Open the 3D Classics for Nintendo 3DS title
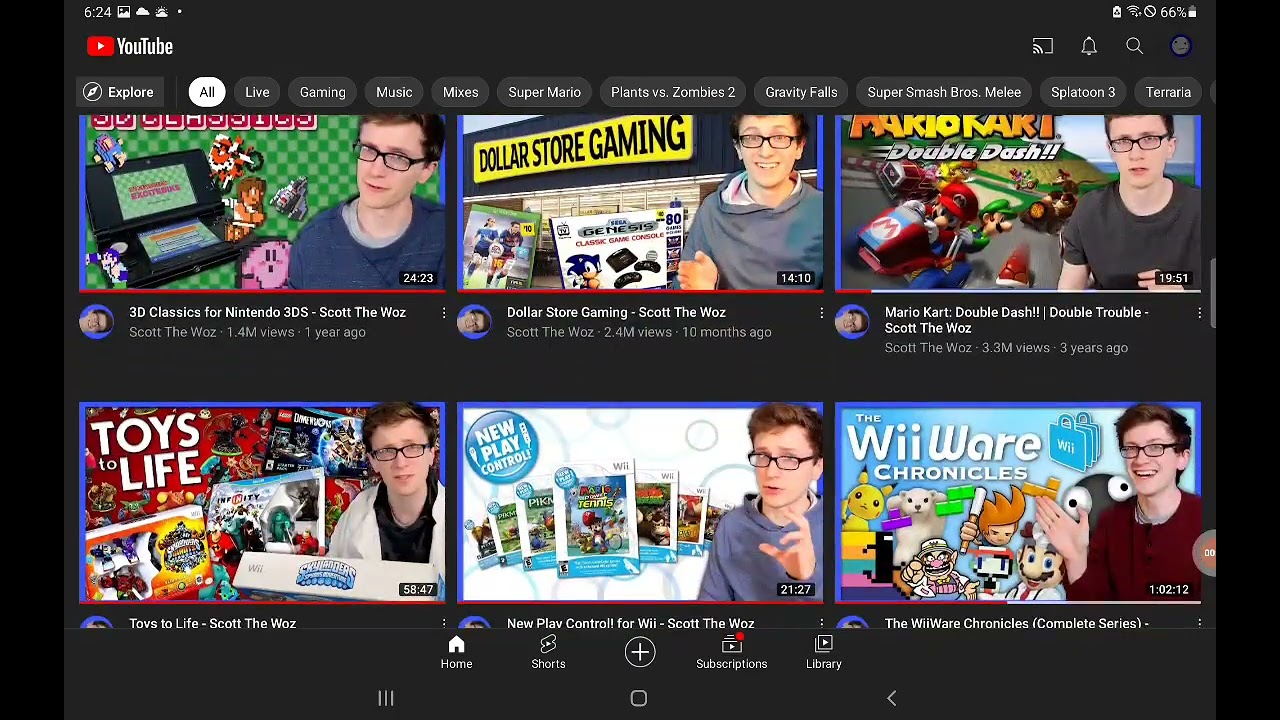 267,312
